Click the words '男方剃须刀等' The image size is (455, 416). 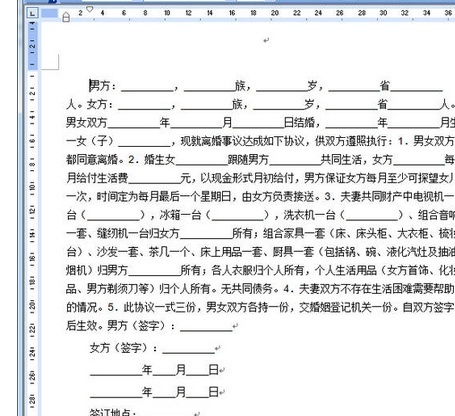(117, 288)
